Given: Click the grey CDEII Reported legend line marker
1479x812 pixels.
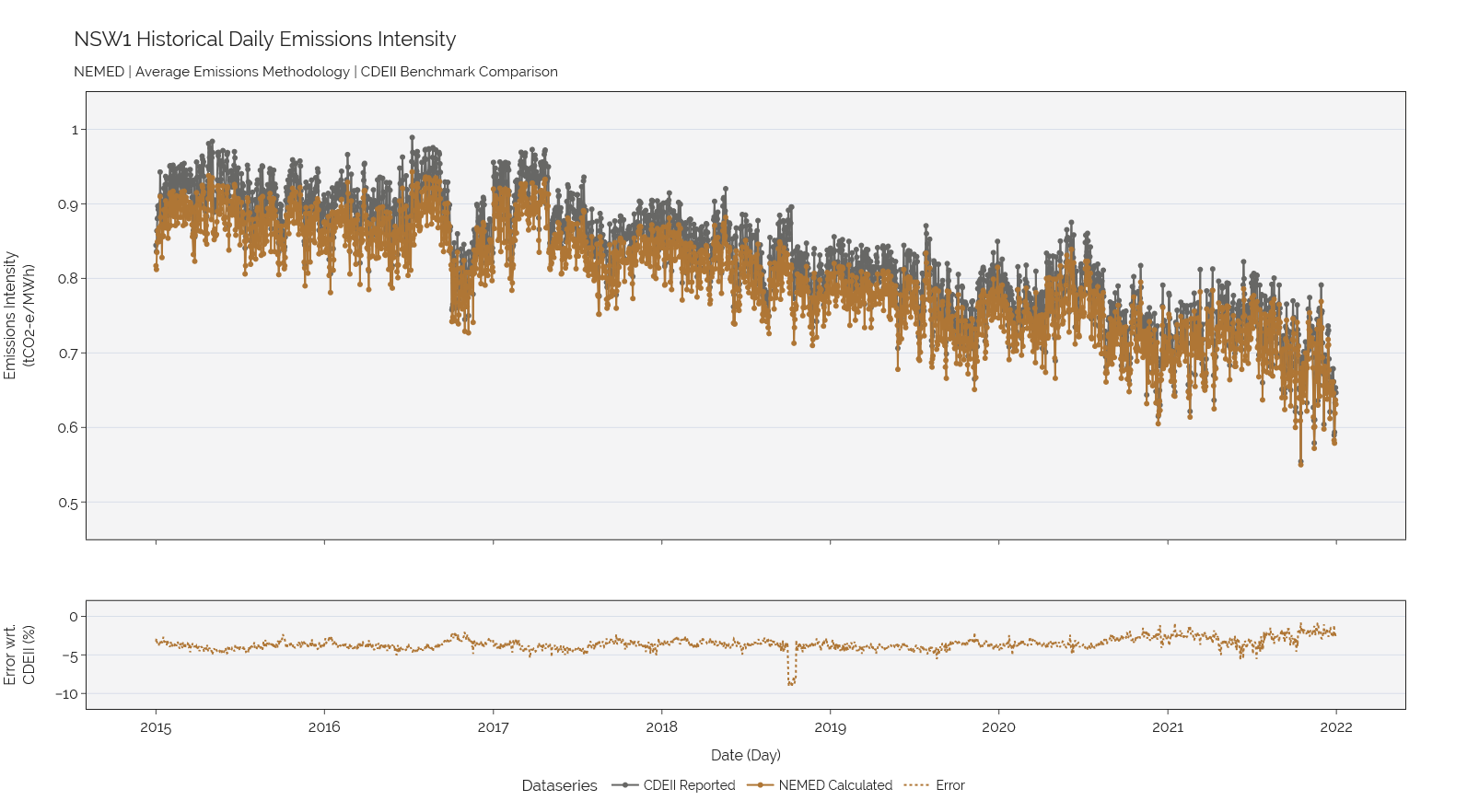Looking at the screenshot, I should point(625,785).
